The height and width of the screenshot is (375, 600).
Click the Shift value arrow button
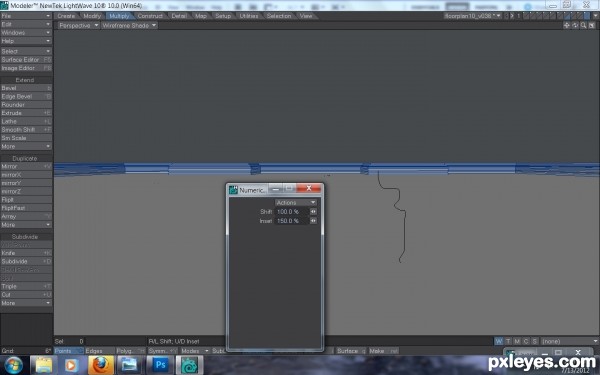point(313,212)
